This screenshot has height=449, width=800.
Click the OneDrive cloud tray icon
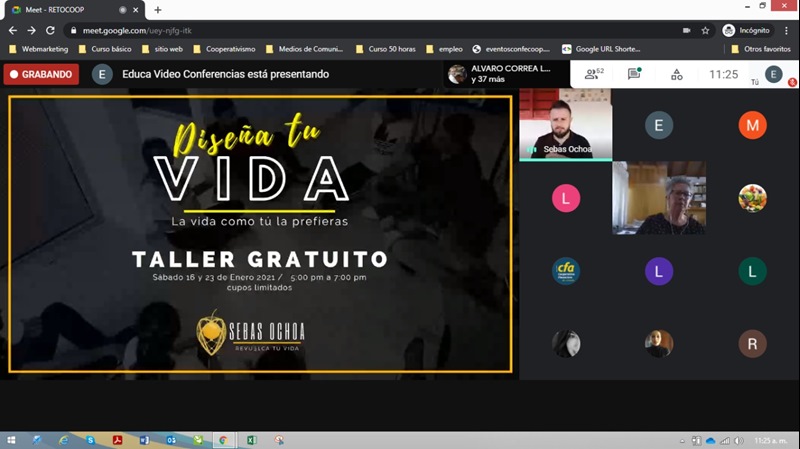710,441
